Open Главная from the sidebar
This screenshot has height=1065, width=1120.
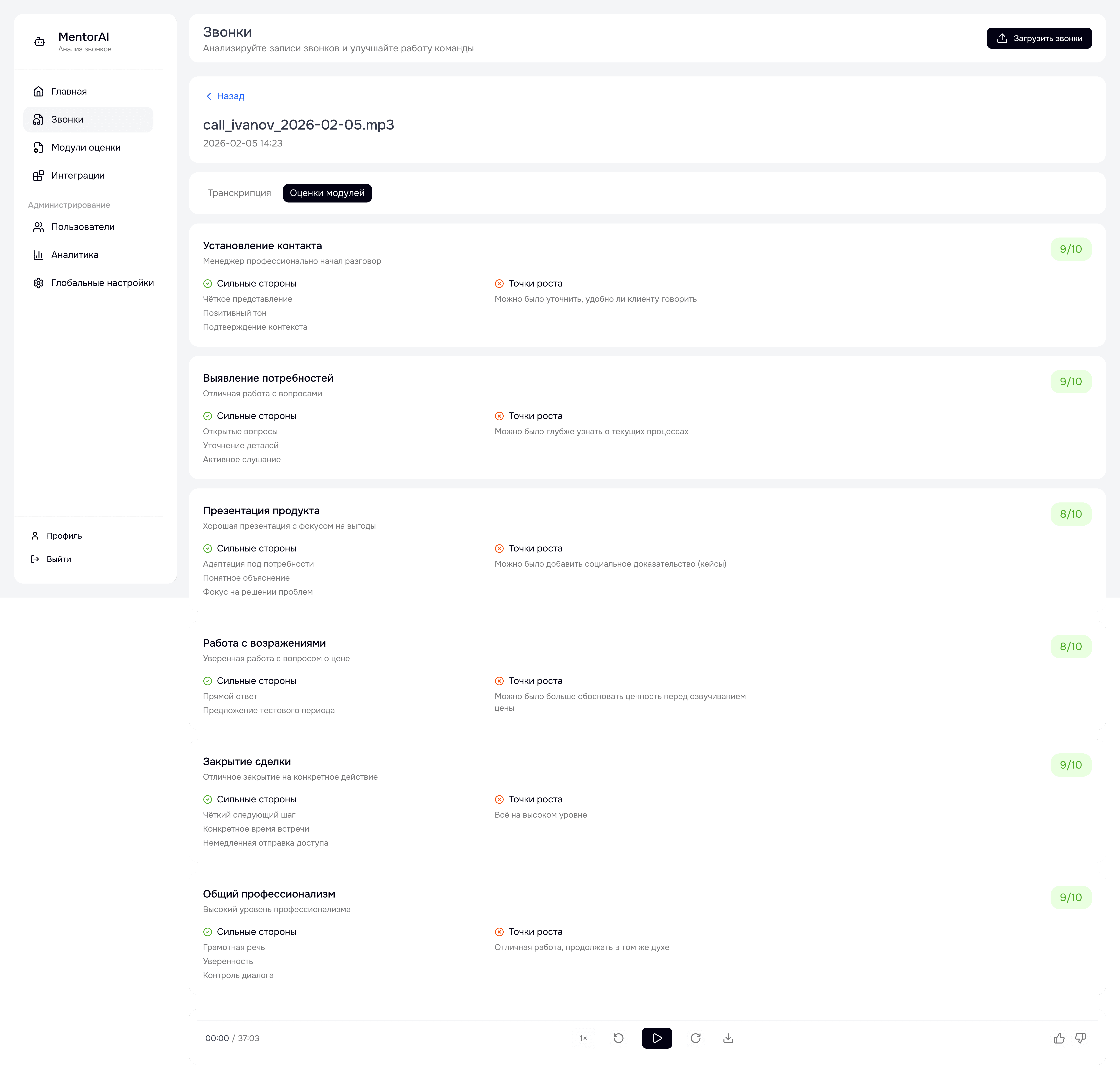pos(69,91)
